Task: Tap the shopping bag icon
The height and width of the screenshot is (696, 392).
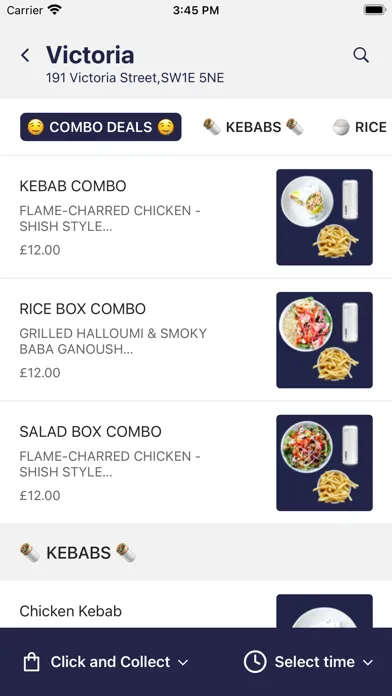Action: 32,662
